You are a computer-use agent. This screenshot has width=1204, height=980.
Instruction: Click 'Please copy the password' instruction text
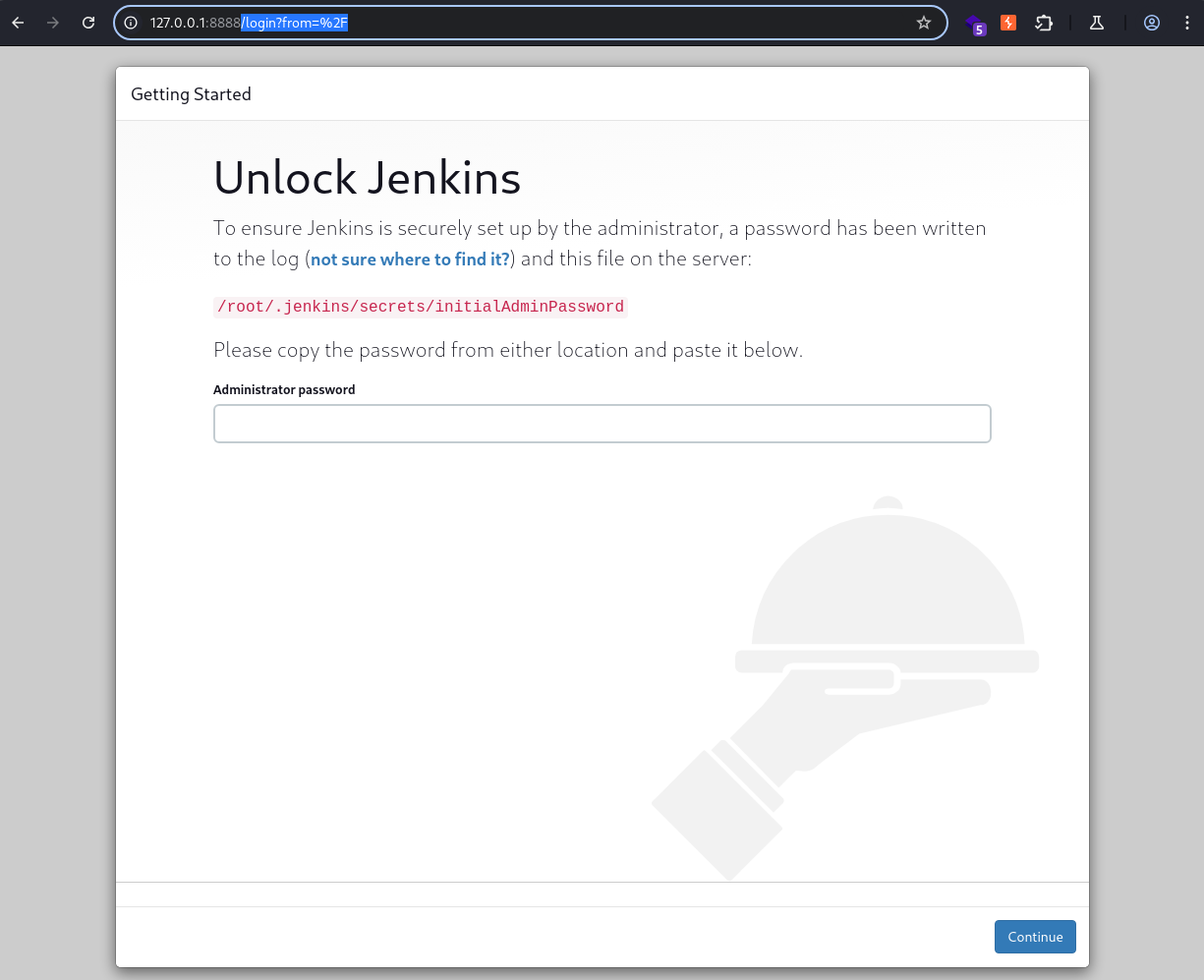[x=508, y=350]
